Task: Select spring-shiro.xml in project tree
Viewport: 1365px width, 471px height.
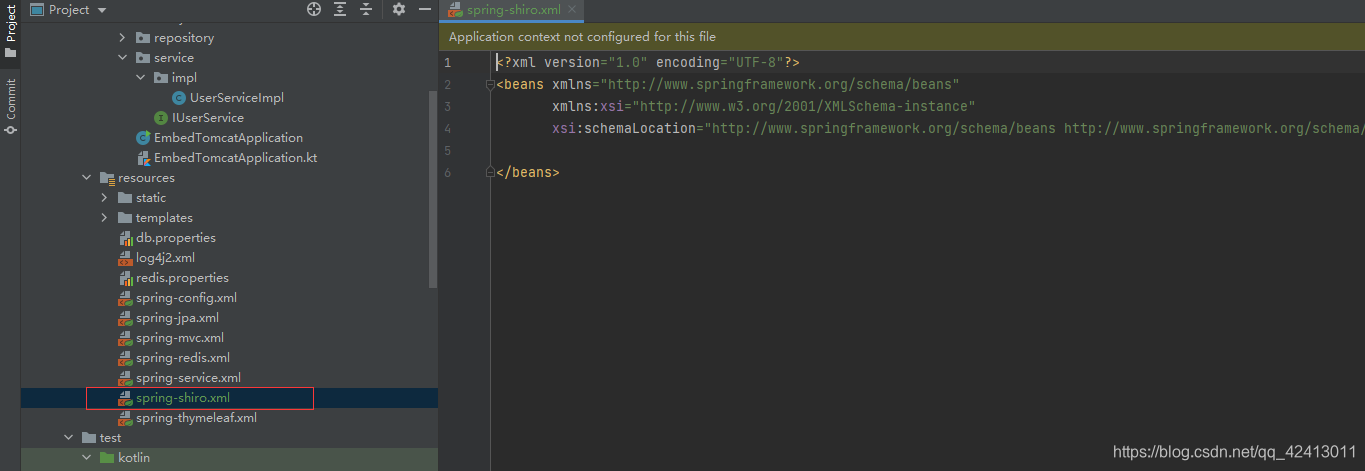Action: (183, 398)
